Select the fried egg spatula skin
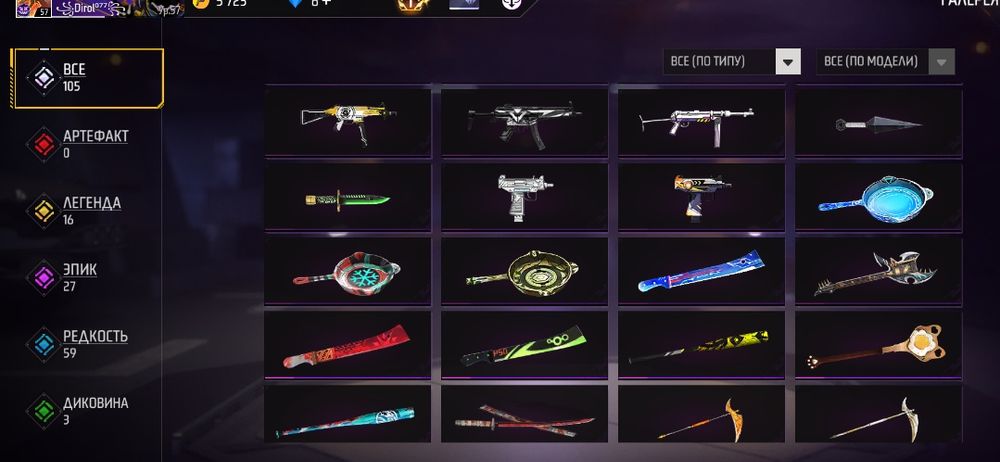This screenshot has height=462, width=1000. click(x=878, y=345)
